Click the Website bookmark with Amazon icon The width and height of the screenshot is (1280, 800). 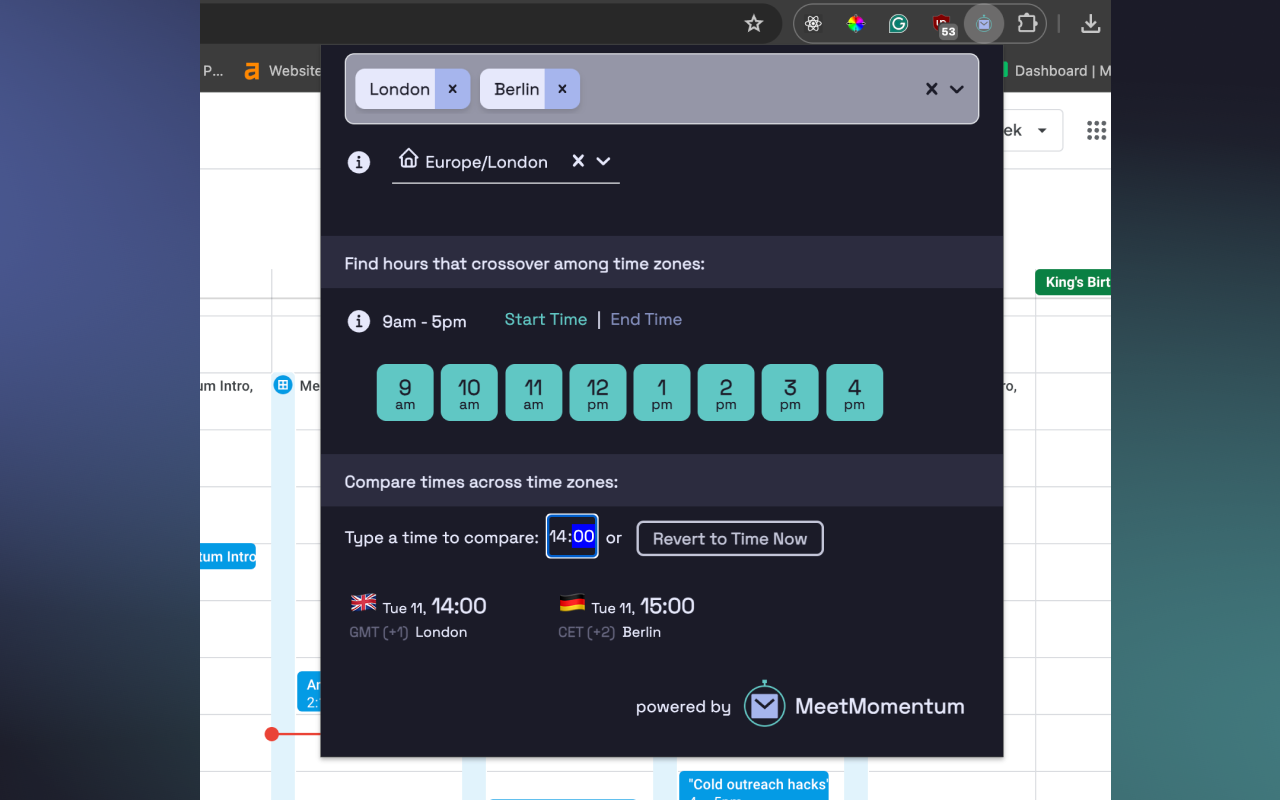coord(282,70)
